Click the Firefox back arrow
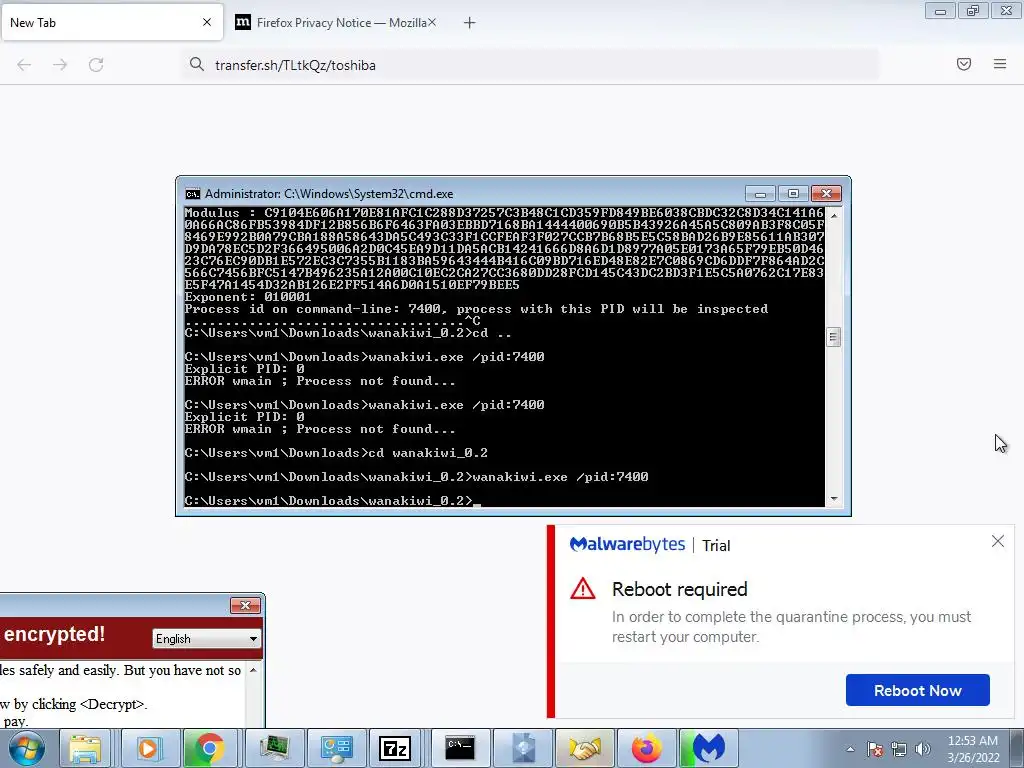This screenshot has height=768, width=1024. coord(24,65)
